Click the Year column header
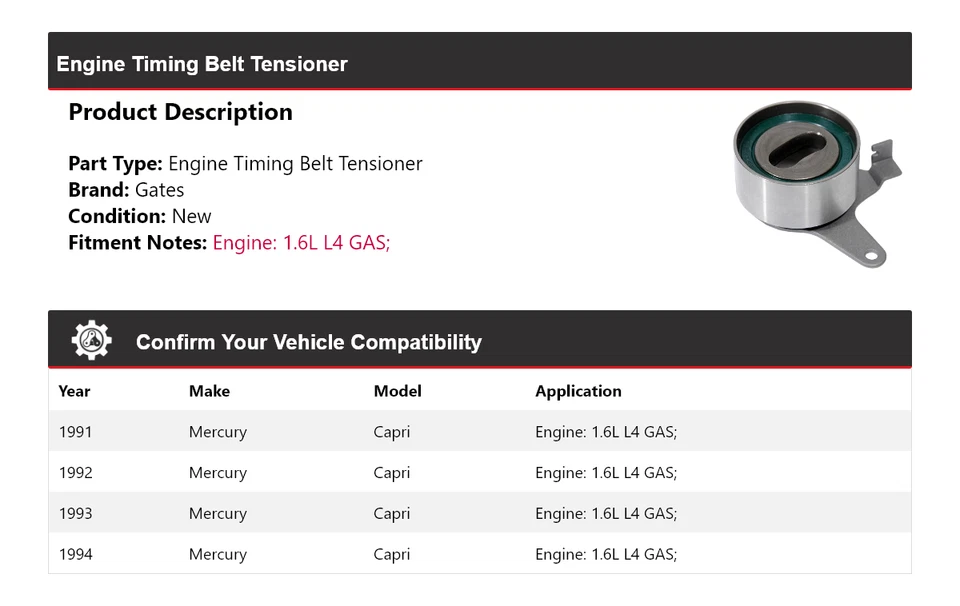 74,391
